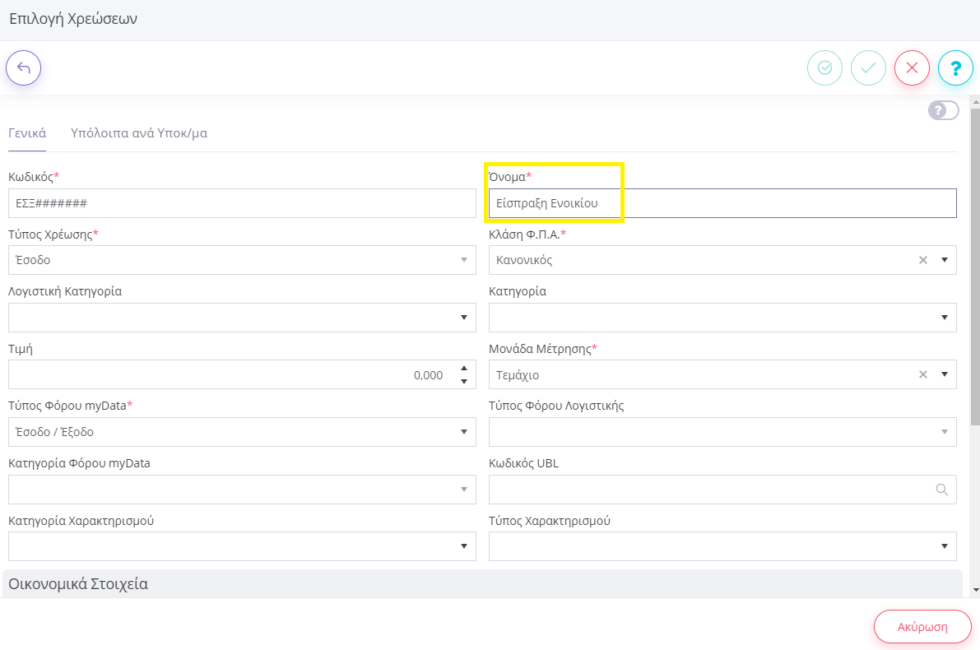Click the small grey help icon below toolbar
Image resolution: width=980 pixels, height=650 pixels.
coord(941,109)
